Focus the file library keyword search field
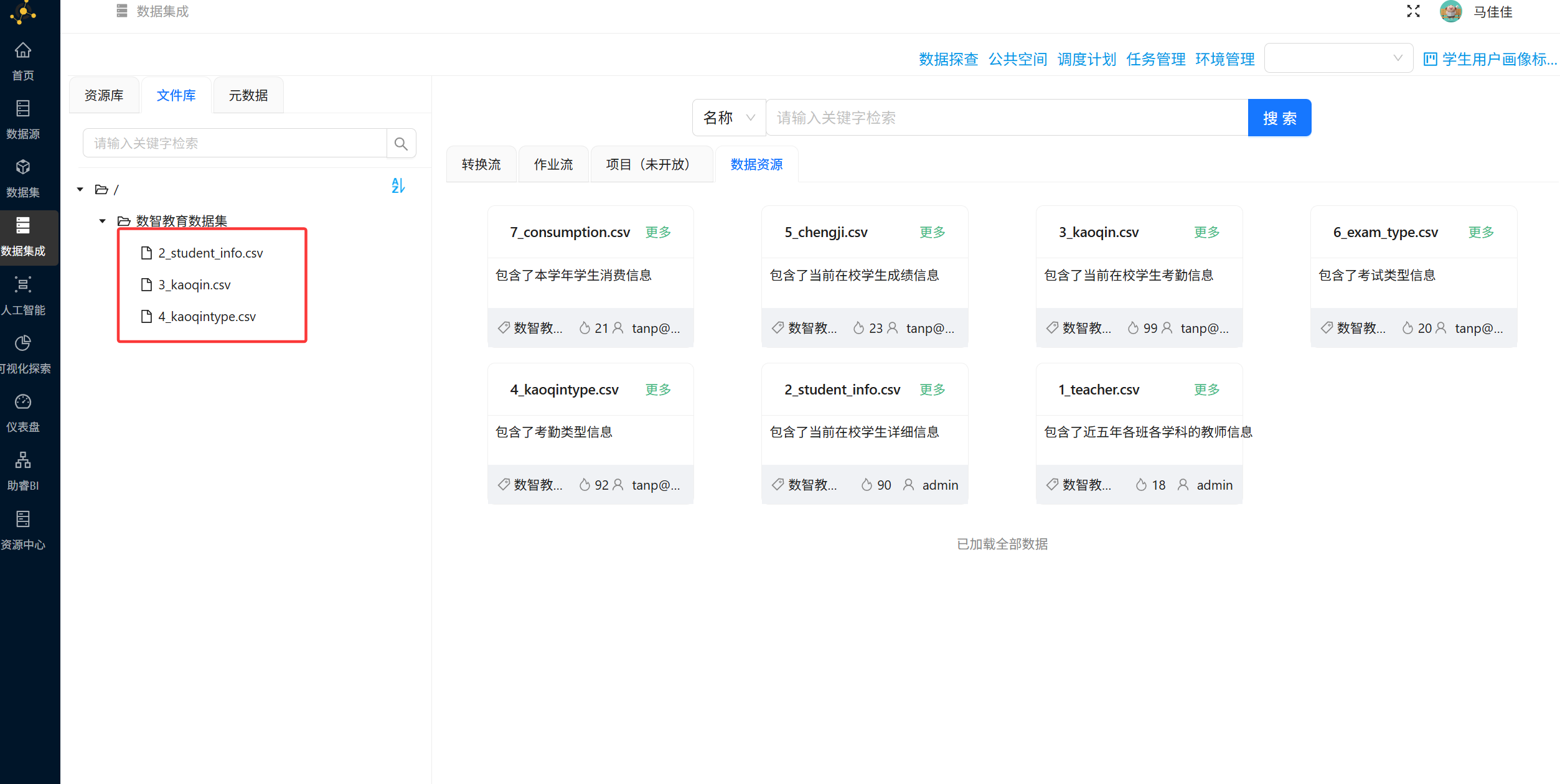1560x784 pixels. tap(235, 144)
